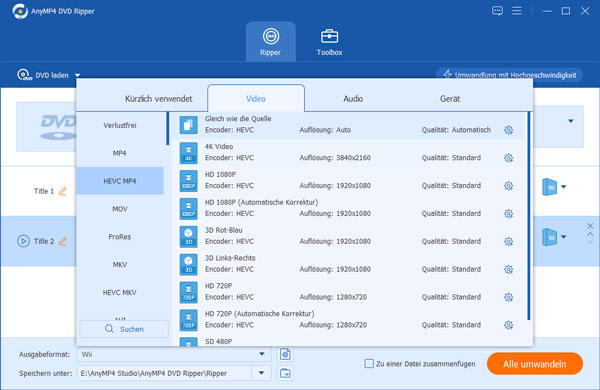Enable Zu einer Datei zusammenfügen checkbox
The image size is (600, 390).
(369, 364)
